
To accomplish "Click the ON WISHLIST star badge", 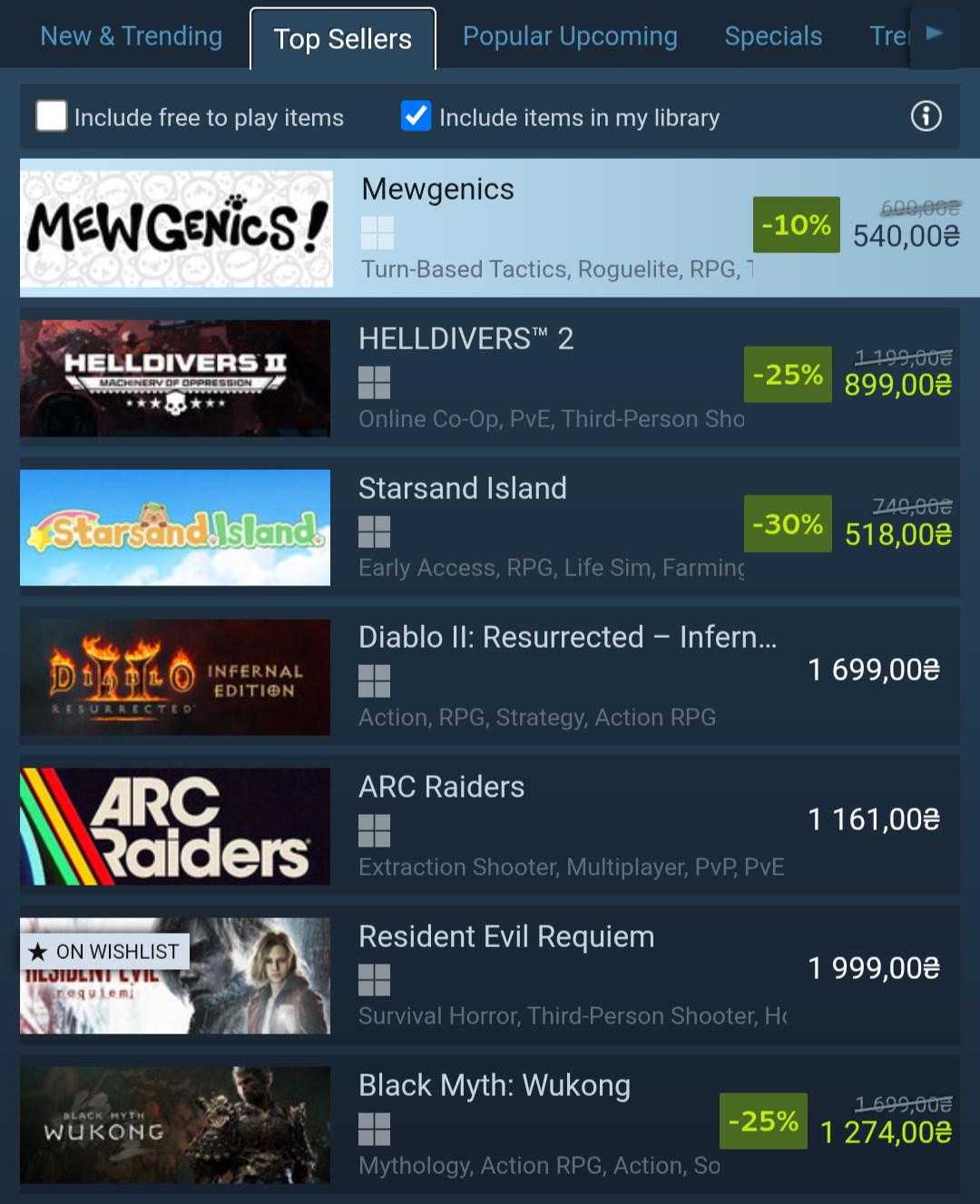I will point(105,951).
